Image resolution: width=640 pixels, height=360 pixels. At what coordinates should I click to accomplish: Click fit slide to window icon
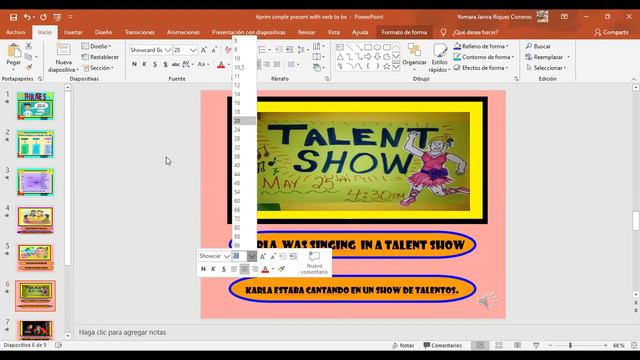(634, 345)
